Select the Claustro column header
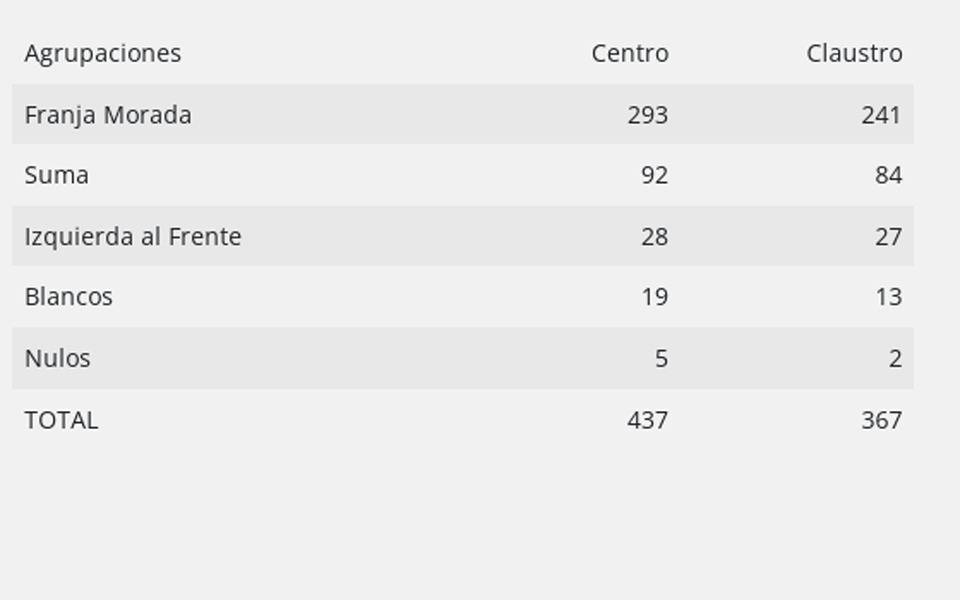The height and width of the screenshot is (600, 960). point(854,53)
